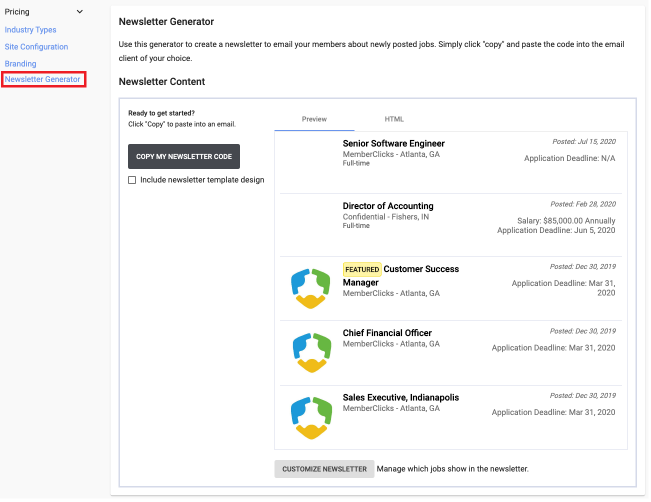Viewport: 651px width, 502px height.
Task: Click MemberClicks logo beside Customer Success Manager
Action: (311, 288)
